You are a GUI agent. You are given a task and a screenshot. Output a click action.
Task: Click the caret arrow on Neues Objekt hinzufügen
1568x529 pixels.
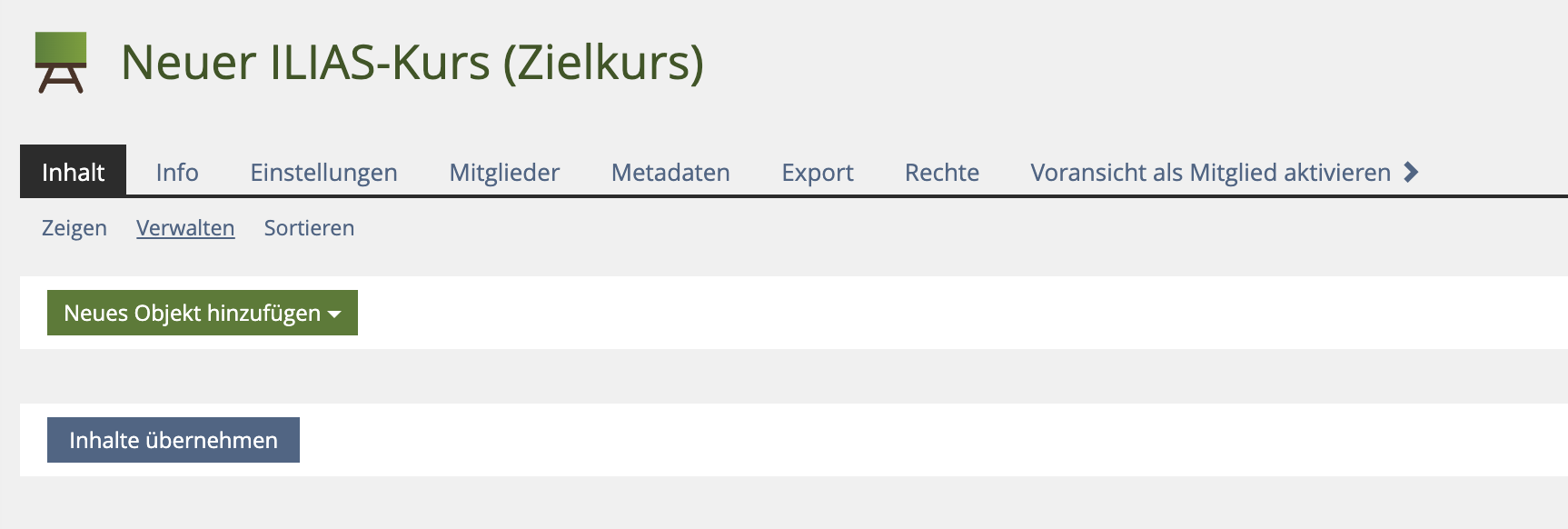(x=334, y=314)
